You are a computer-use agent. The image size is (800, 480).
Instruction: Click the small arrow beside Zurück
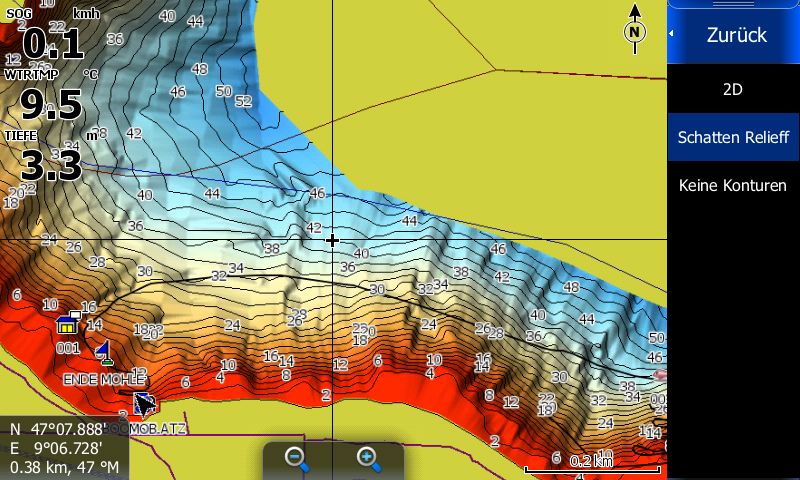click(x=672, y=35)
